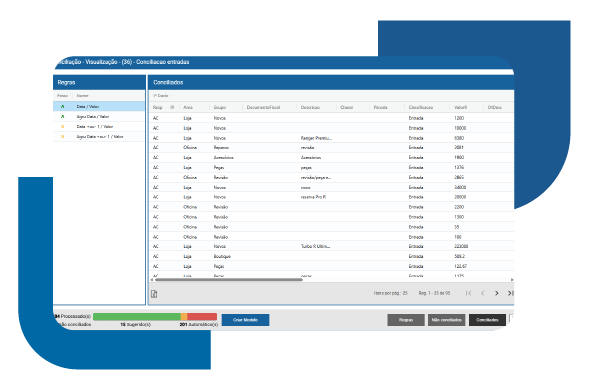
Task: Click the Itens por pág.: 25 label
Action: pyautogui.click(x=391, y=293)
